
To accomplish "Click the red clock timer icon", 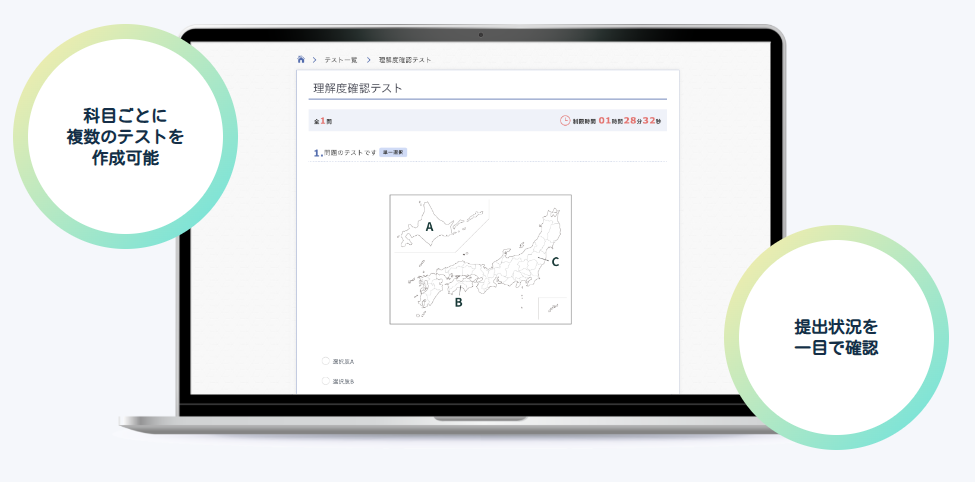I will pyautogui.click(x=565, y=120).
